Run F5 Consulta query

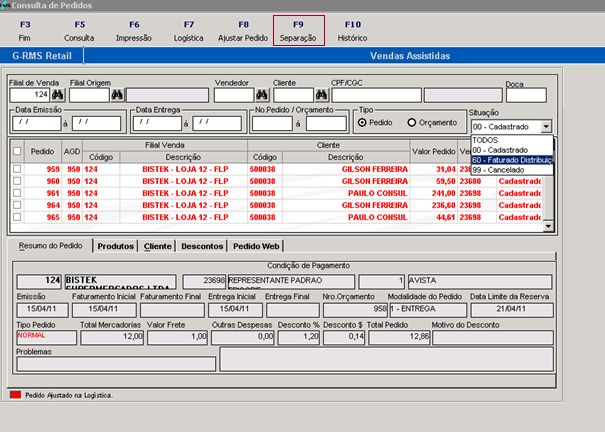pos(79,30)
